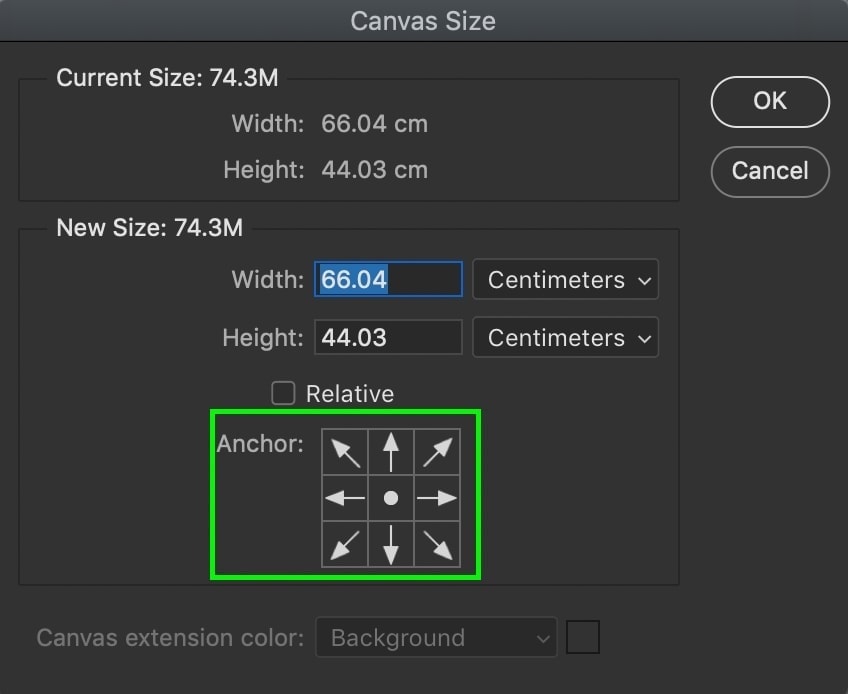Open the Canvas extension color dropdown
Image resolution: width=848 pixels, height=694 pixels.
436,637
